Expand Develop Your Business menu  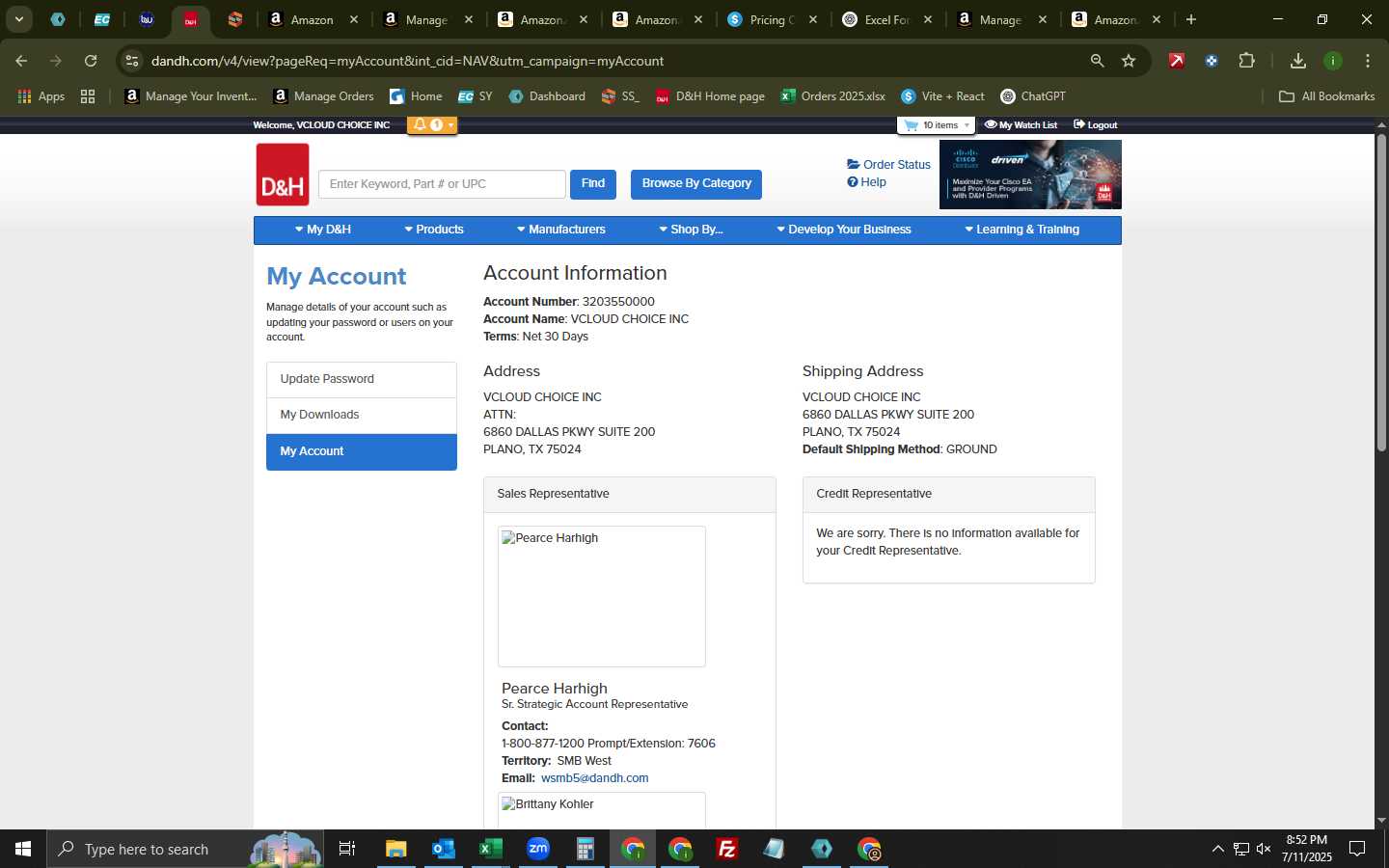click(844, 230)
